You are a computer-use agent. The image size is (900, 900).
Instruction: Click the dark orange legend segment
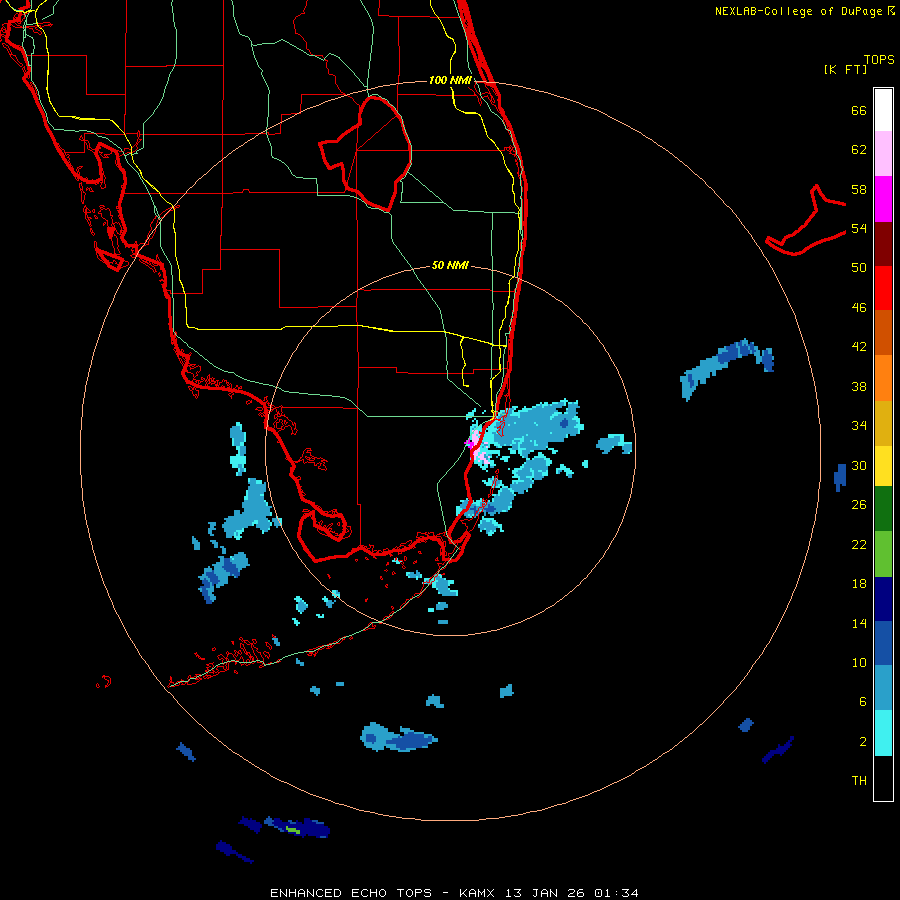[x=883, y=332]
